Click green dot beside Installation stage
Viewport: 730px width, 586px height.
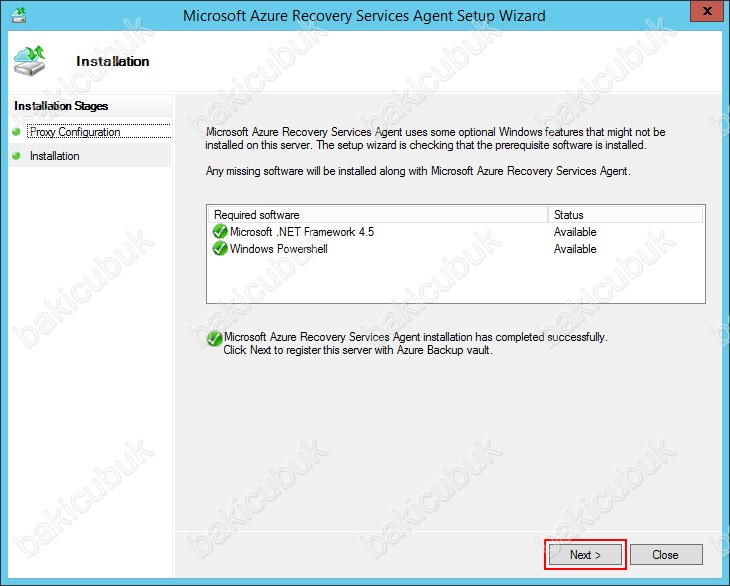tap(16, 156)
